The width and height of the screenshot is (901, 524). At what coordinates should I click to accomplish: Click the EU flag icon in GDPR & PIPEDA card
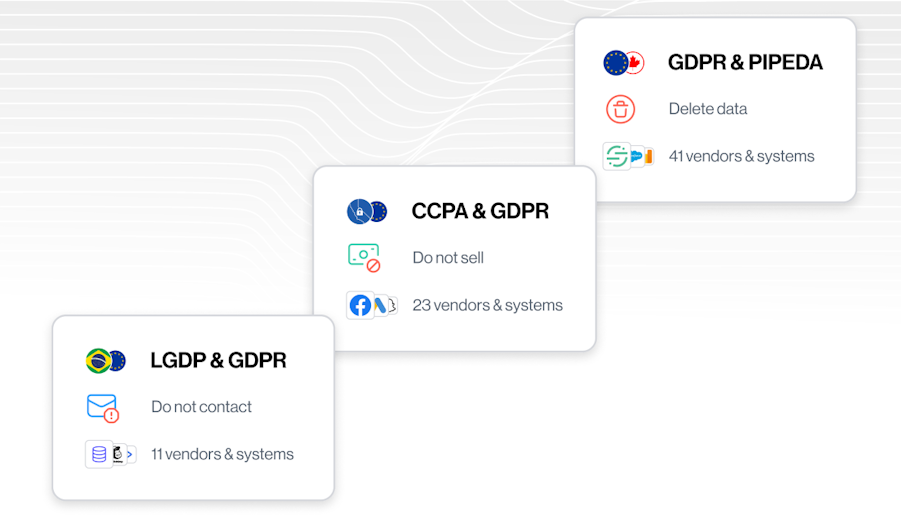(x=615, y=63)
